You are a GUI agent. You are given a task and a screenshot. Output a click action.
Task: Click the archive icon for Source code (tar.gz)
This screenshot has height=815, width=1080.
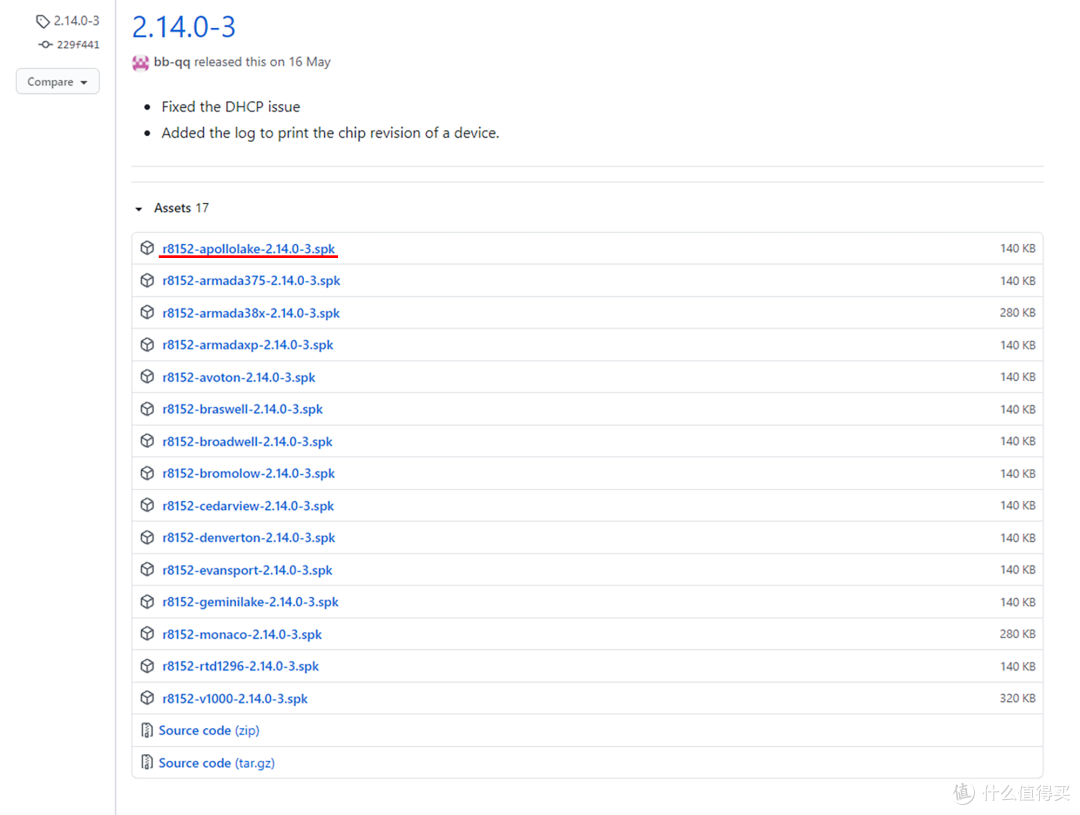147,763
